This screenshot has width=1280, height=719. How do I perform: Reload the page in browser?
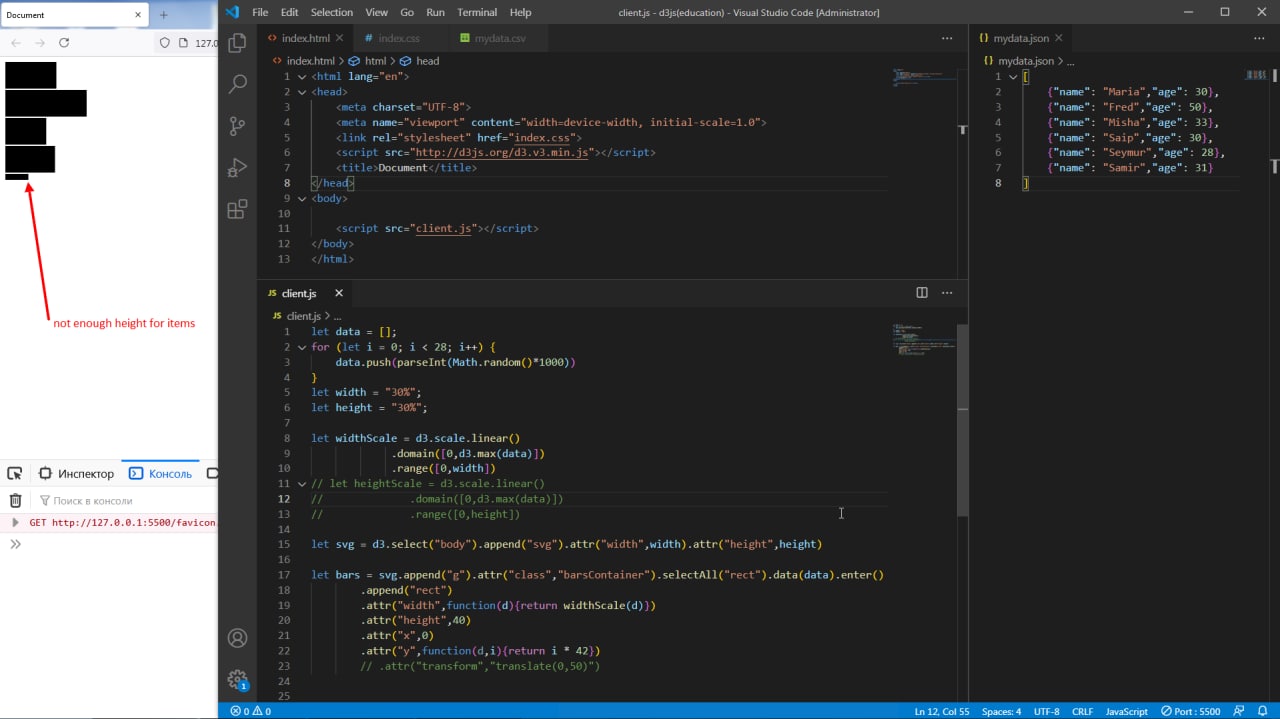pos(64,43)
